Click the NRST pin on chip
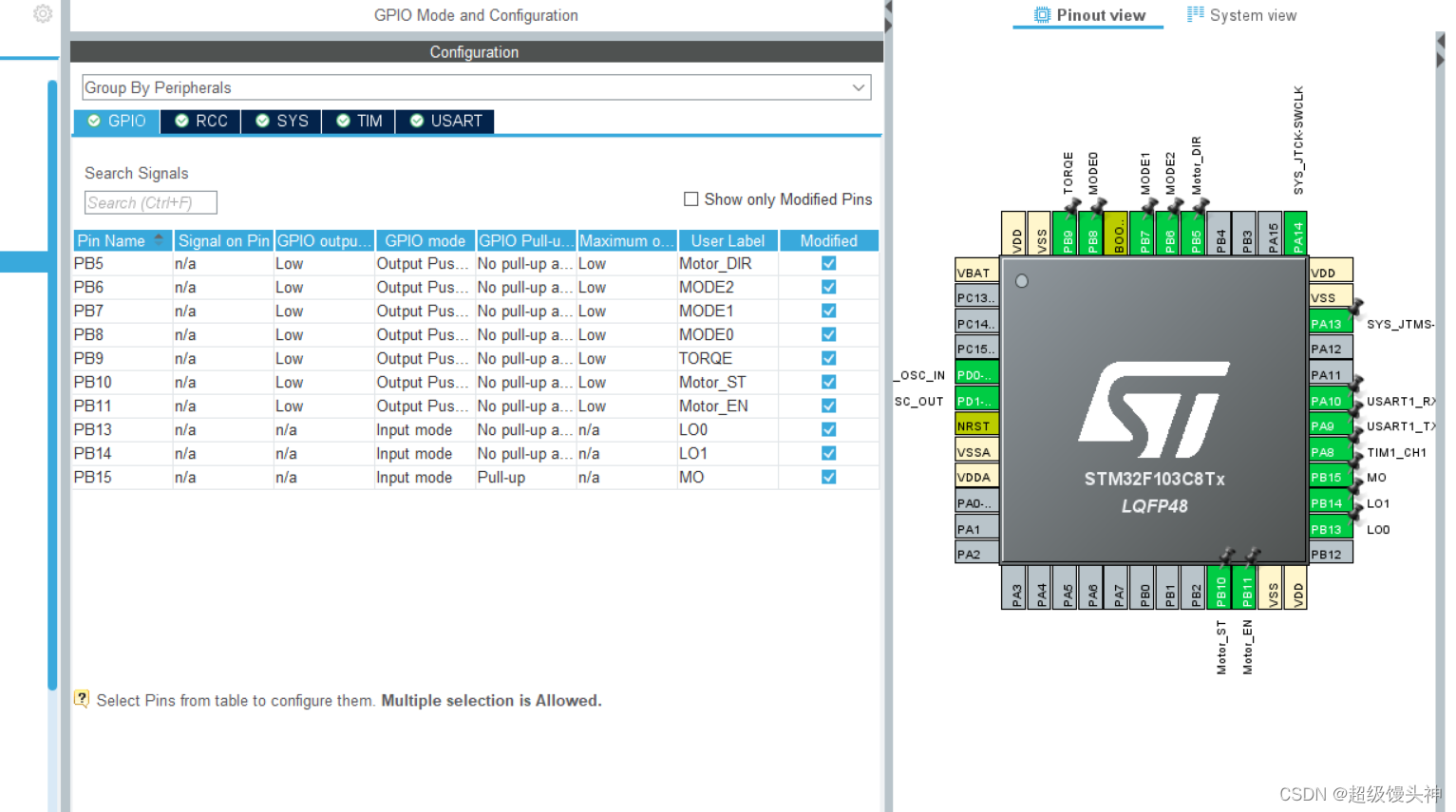The width and height of the screenshot is (1456, 812). pos(976,426)
